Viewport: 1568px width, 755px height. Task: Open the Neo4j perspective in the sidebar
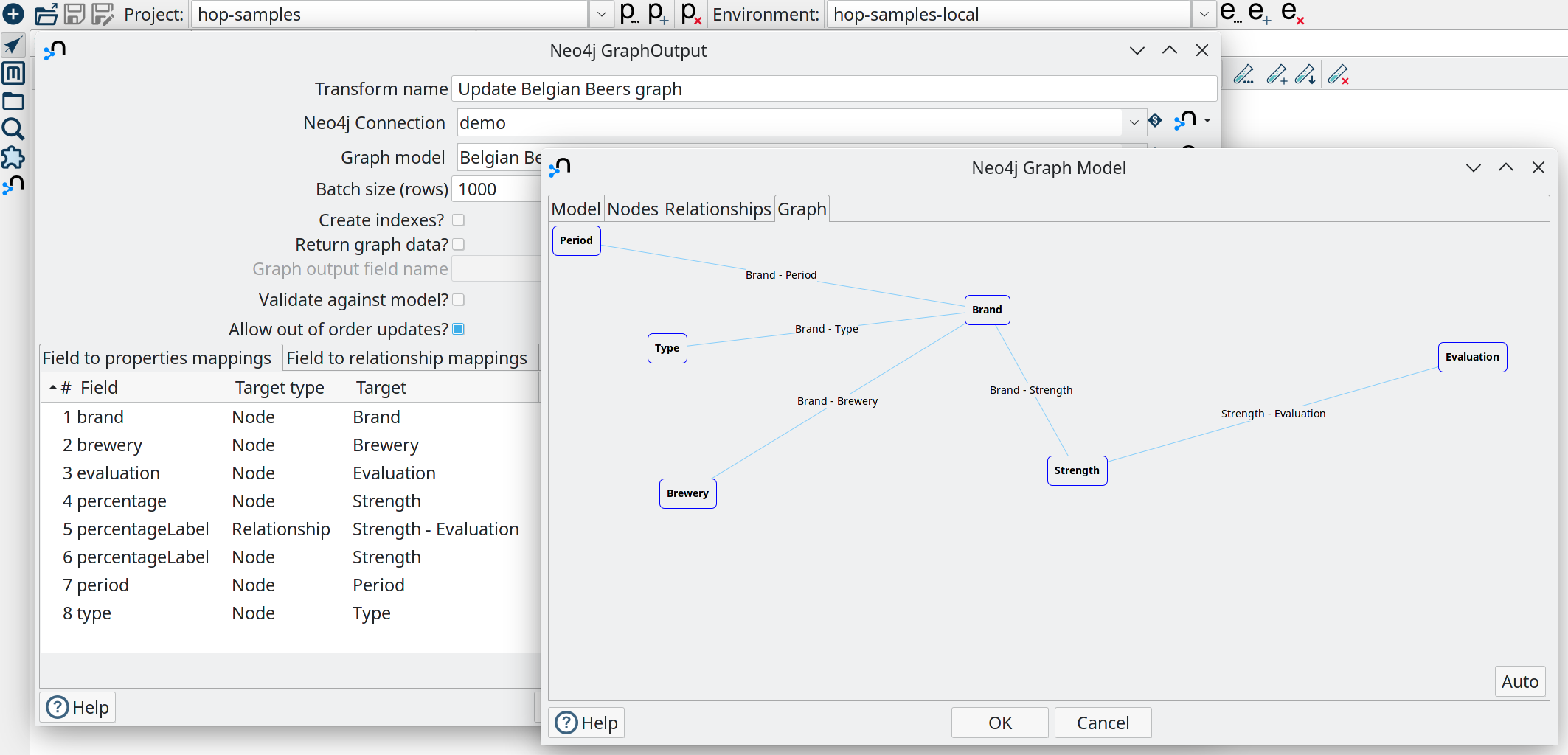pos(13,185)
